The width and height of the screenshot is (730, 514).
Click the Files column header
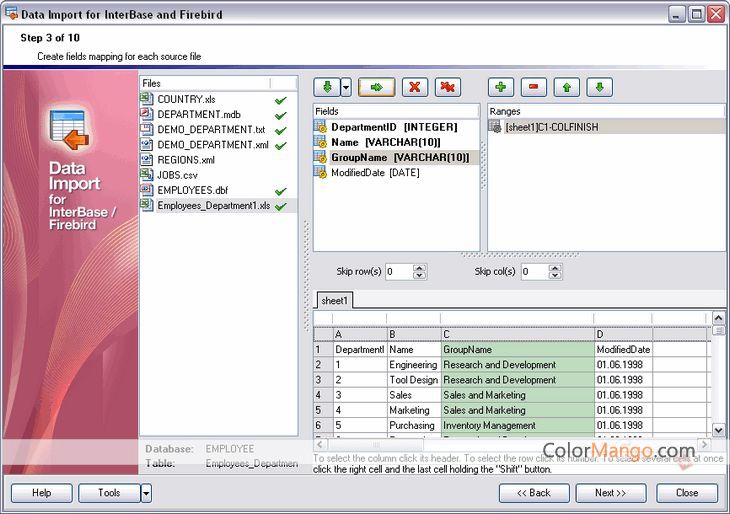pyautogui.click(x=205, y=83)
